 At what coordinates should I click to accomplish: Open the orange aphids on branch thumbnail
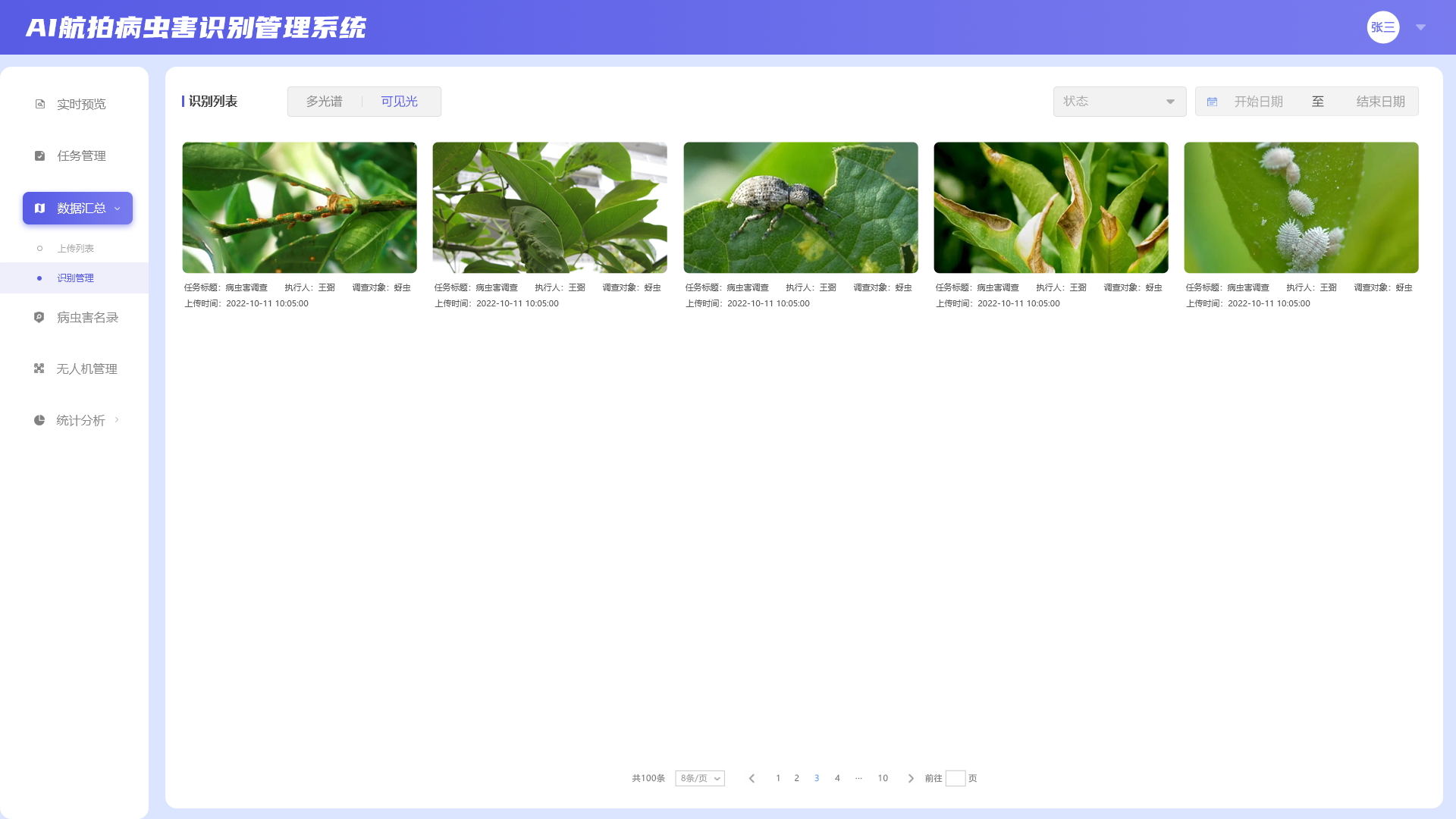click(300, 207)
